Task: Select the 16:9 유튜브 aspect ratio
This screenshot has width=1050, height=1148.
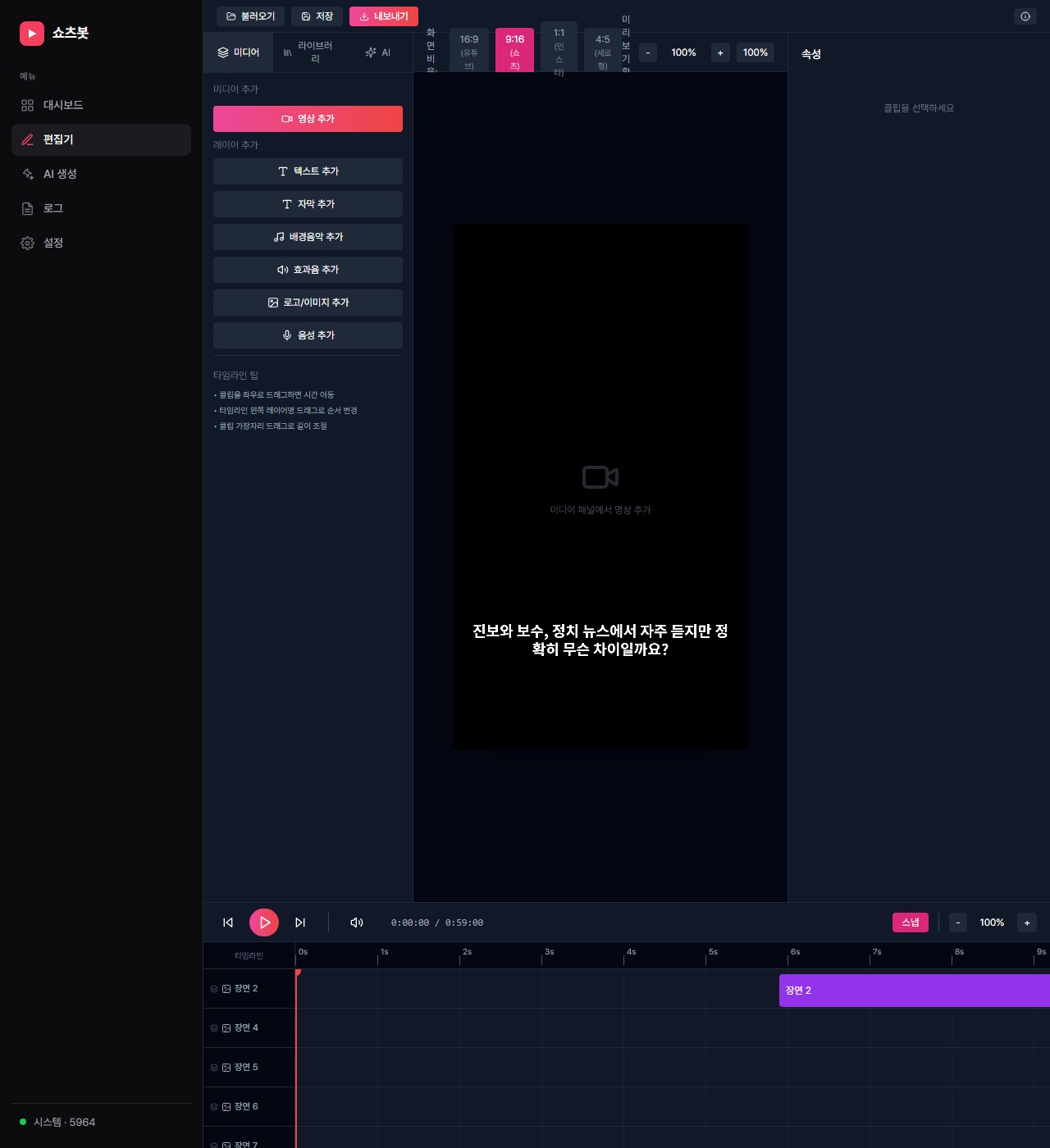Action: click(469, 51)
